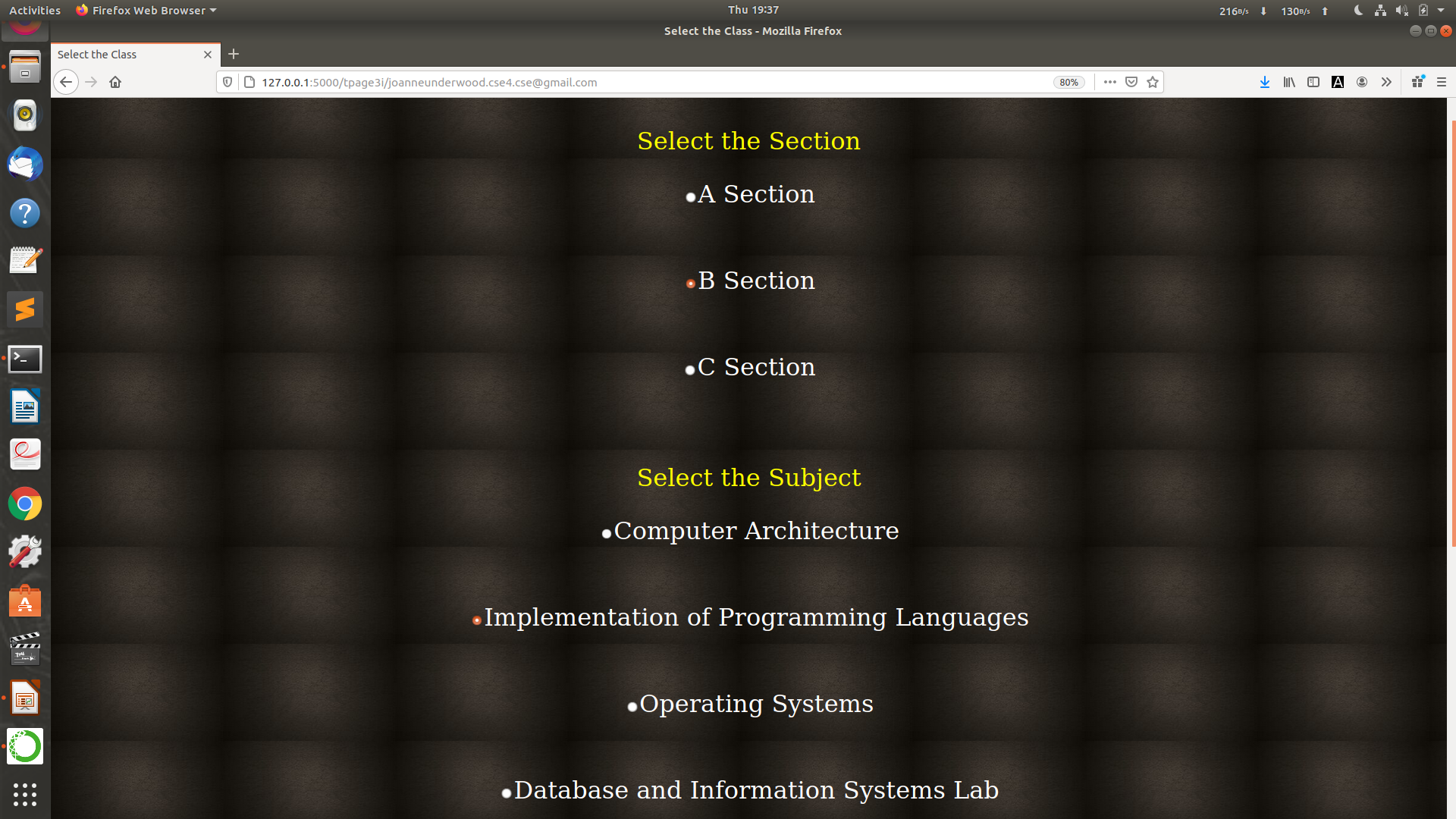Click the 80% zoom level indicator
Screen dimensions: 1456x819
point(1068,82)
